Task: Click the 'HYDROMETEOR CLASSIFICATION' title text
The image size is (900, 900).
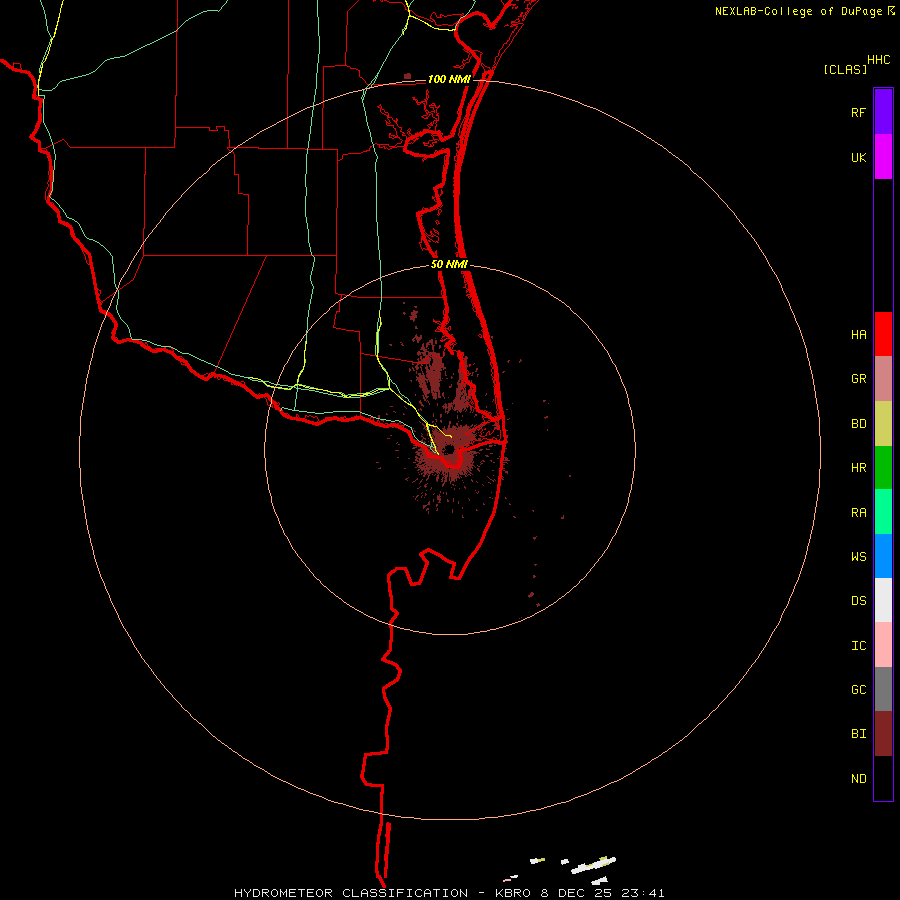Action: click(x=351, y=893)
